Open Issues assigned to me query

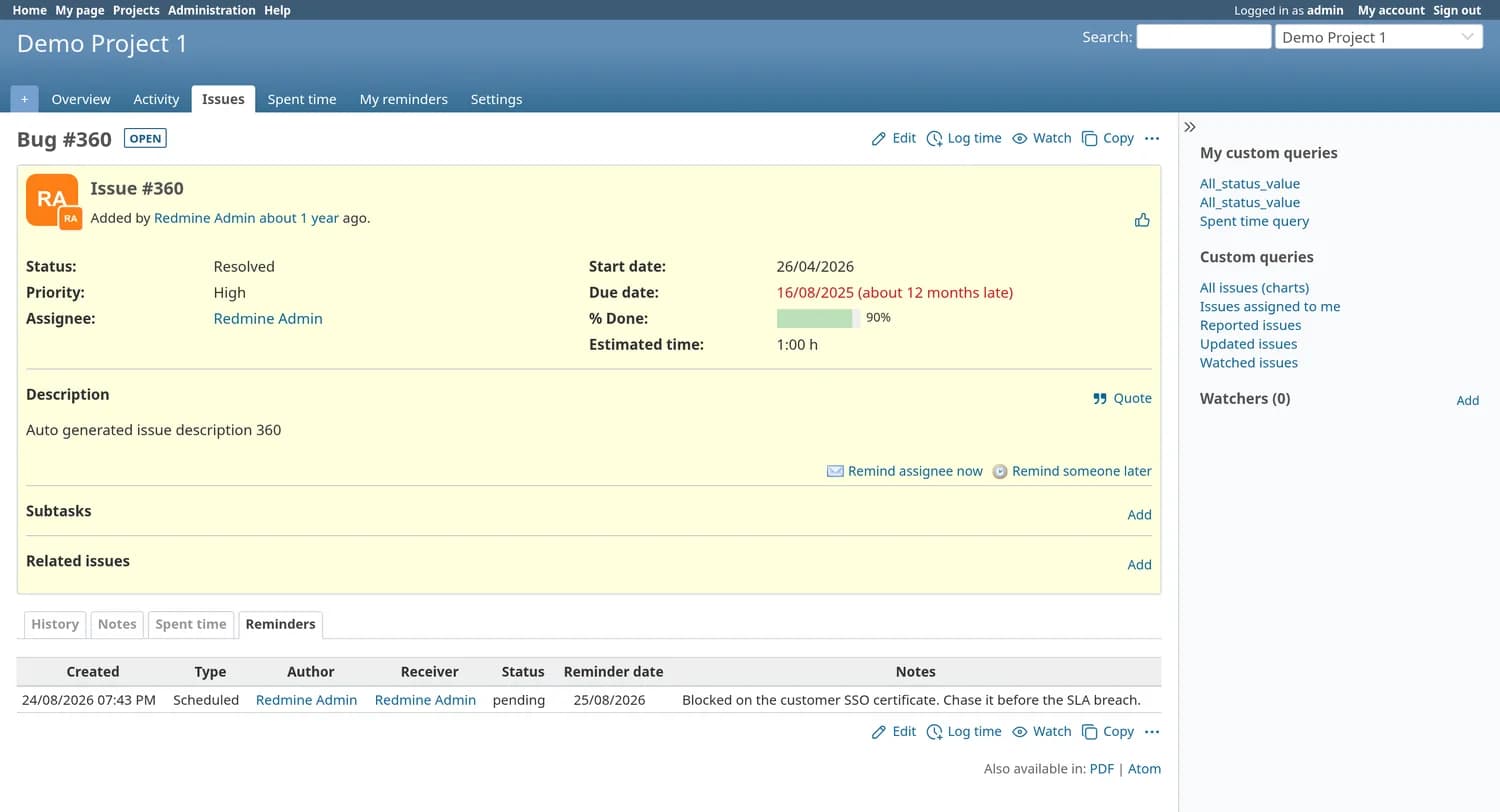point(1270,307)
